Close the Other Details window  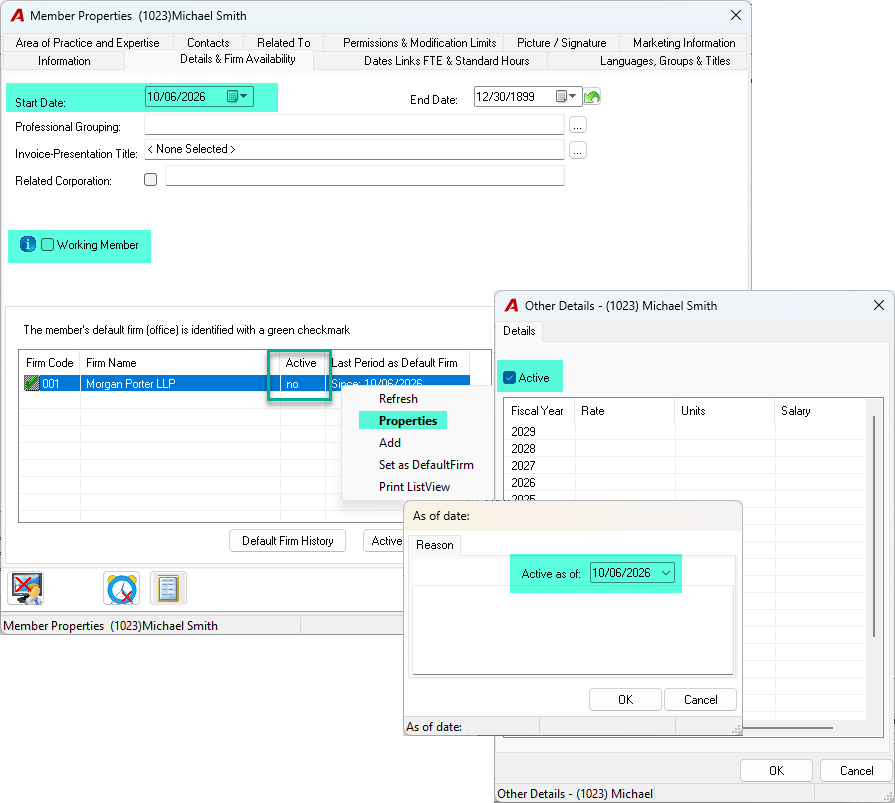[x=878, y=305]
